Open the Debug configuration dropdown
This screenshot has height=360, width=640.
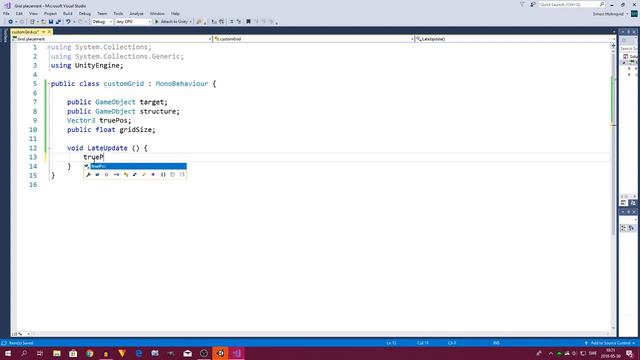pos(102,22)
